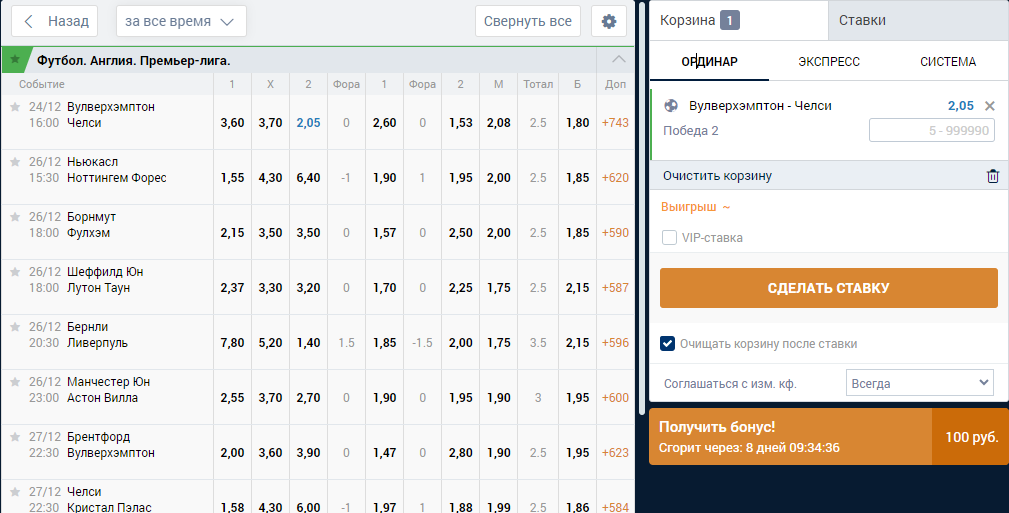The height and width of the screenshot is (513, 1009).
Task: Remove Вулверхэмптон - Челси bet with X
Action: tap(990, 106)
